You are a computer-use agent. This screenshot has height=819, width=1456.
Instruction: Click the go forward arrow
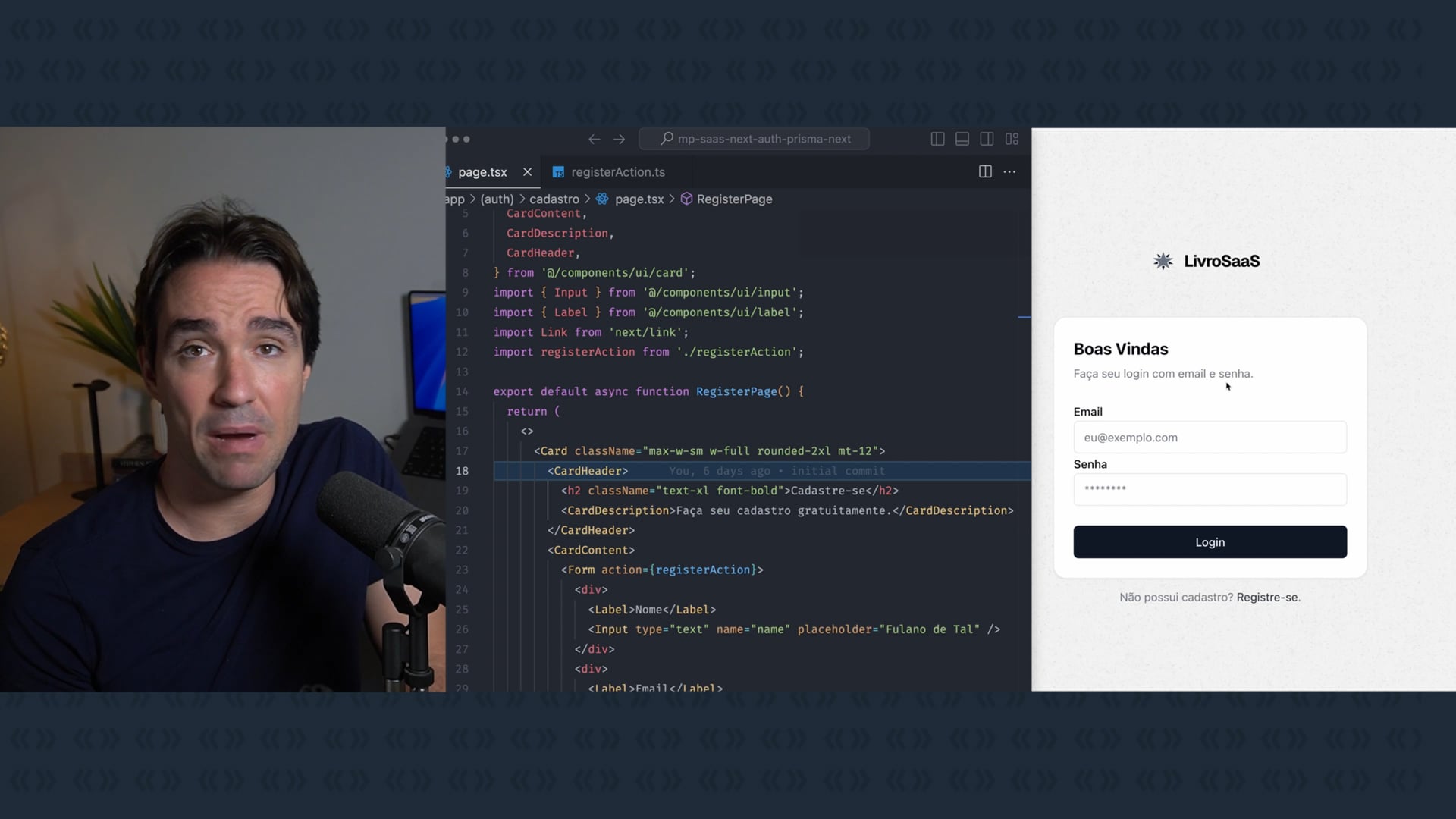(x=619, y=139)
